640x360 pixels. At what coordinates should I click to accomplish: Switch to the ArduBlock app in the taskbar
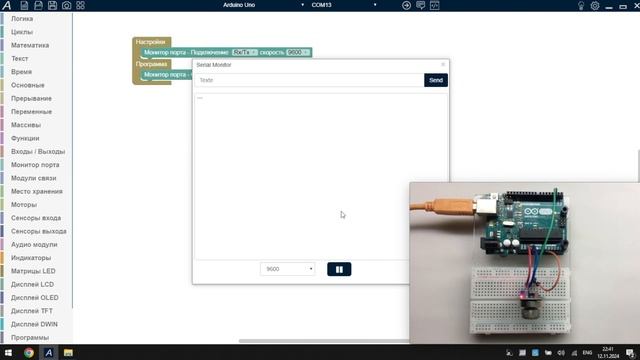[49, 353]
